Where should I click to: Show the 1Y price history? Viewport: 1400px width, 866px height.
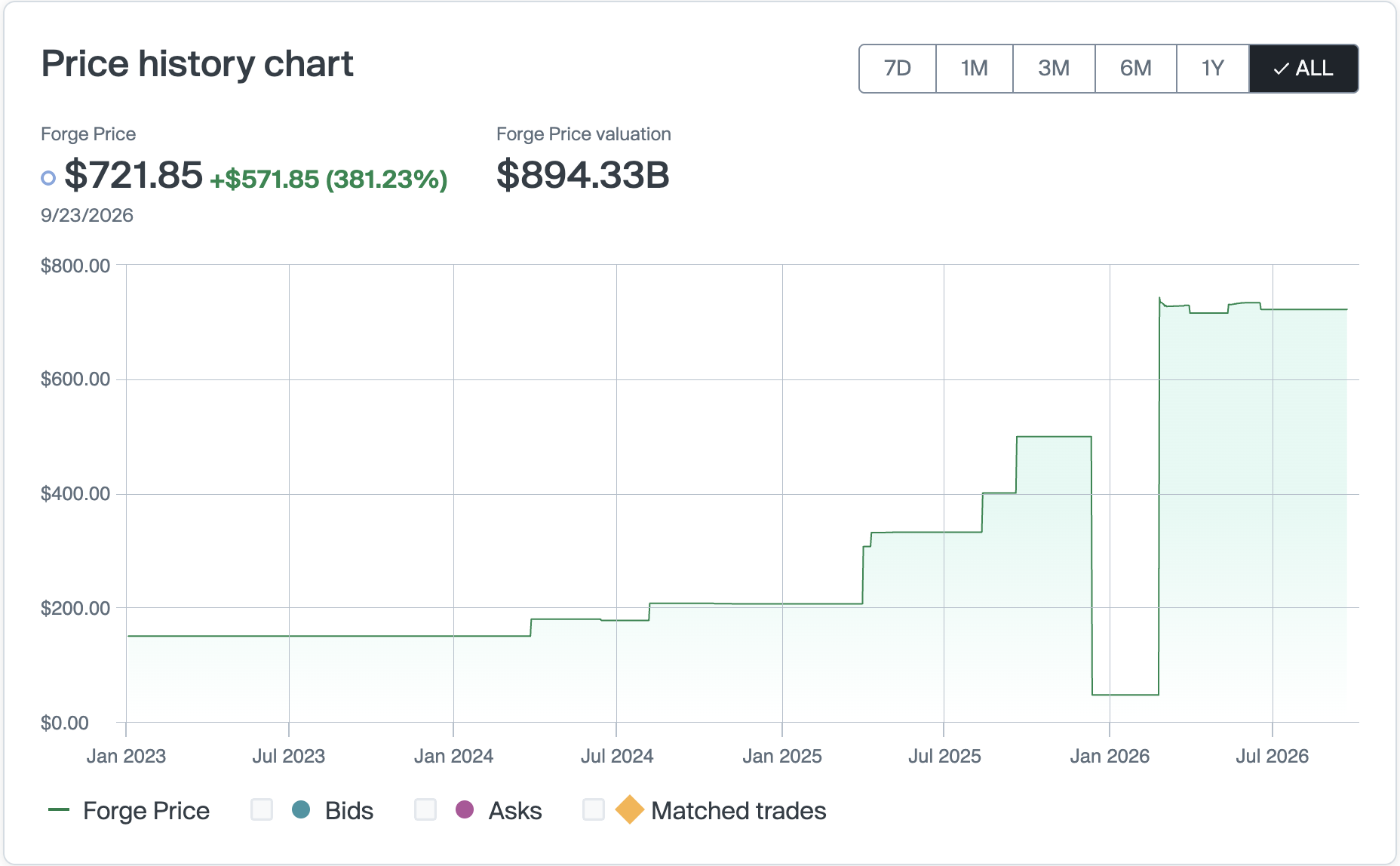[1212, 69]
